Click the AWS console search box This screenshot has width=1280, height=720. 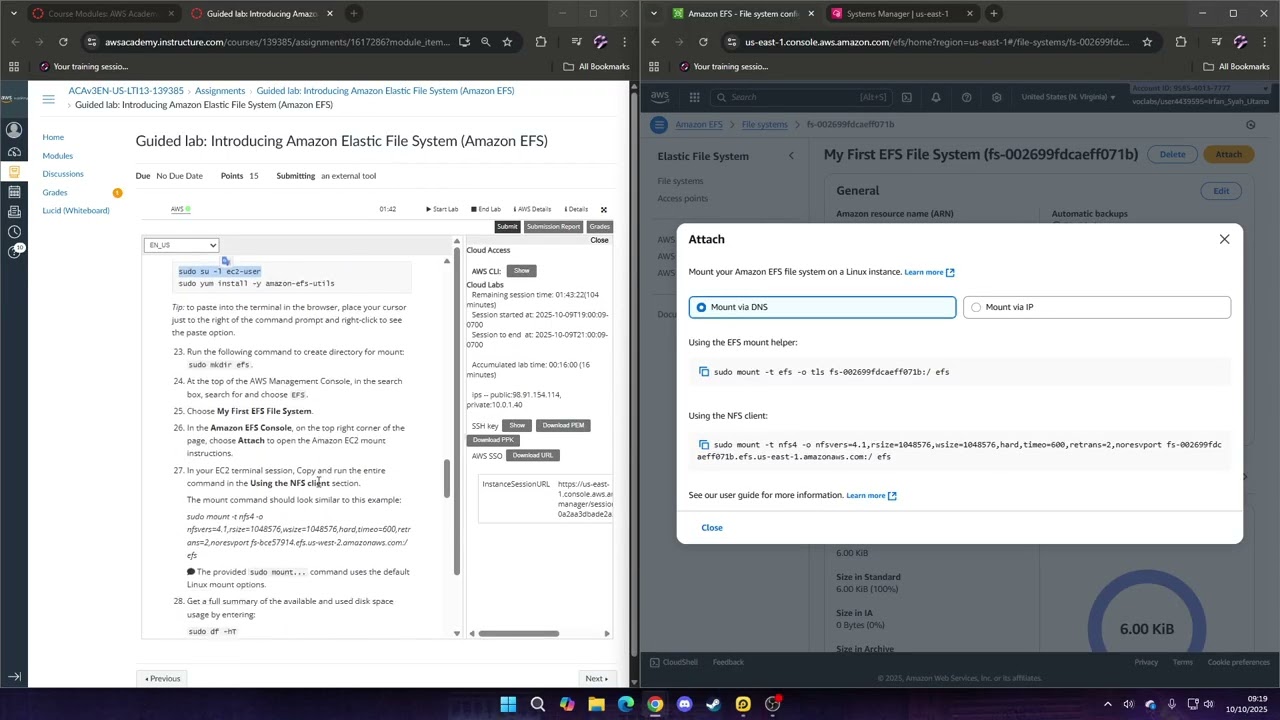click(800, 97)
